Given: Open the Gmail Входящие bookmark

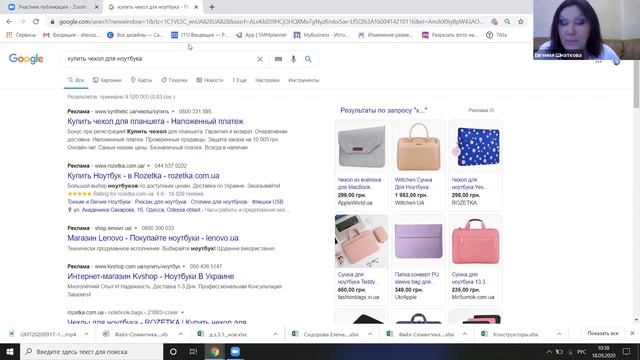Looking at the screenshot, I should 71,35.
